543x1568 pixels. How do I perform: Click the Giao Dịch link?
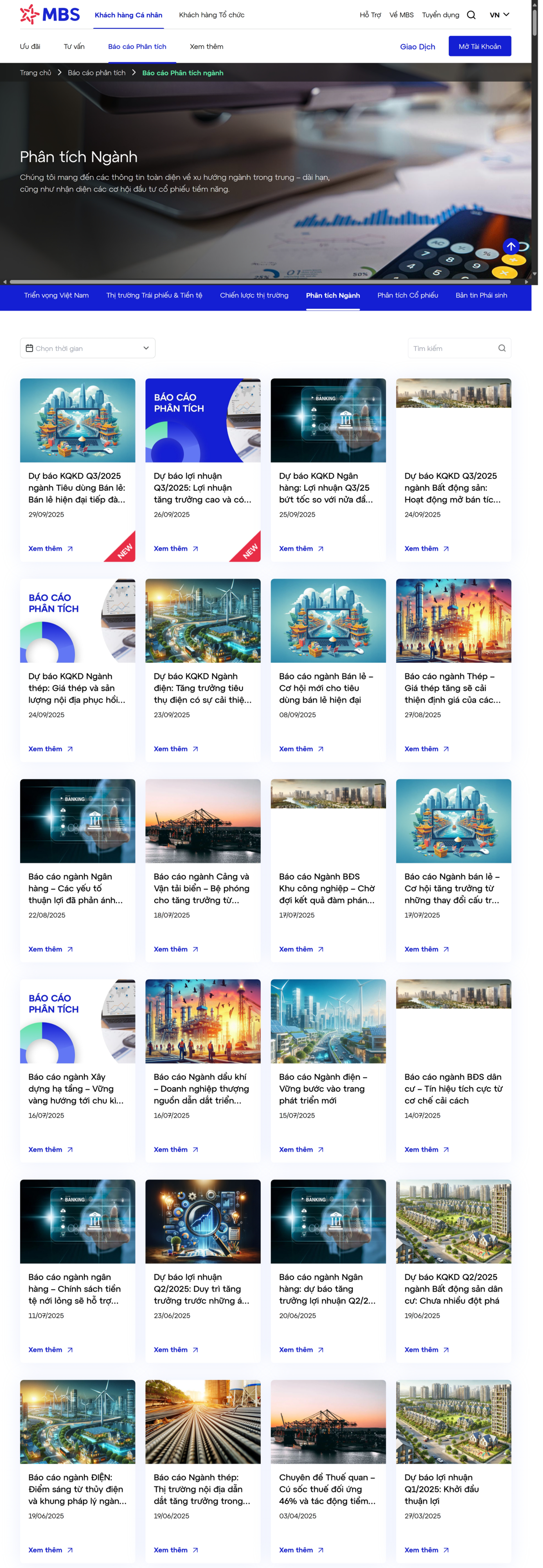(x=417, y=47)
